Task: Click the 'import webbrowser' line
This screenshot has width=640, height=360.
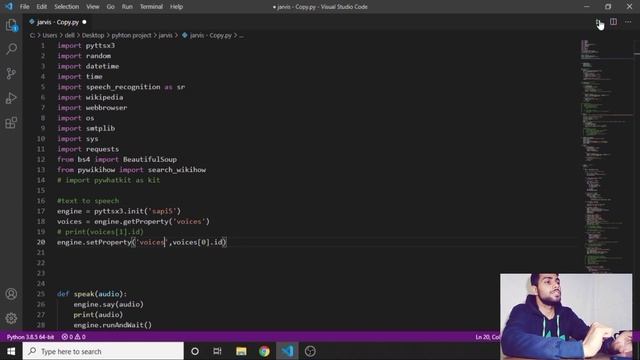Action: tap(92, 108)
